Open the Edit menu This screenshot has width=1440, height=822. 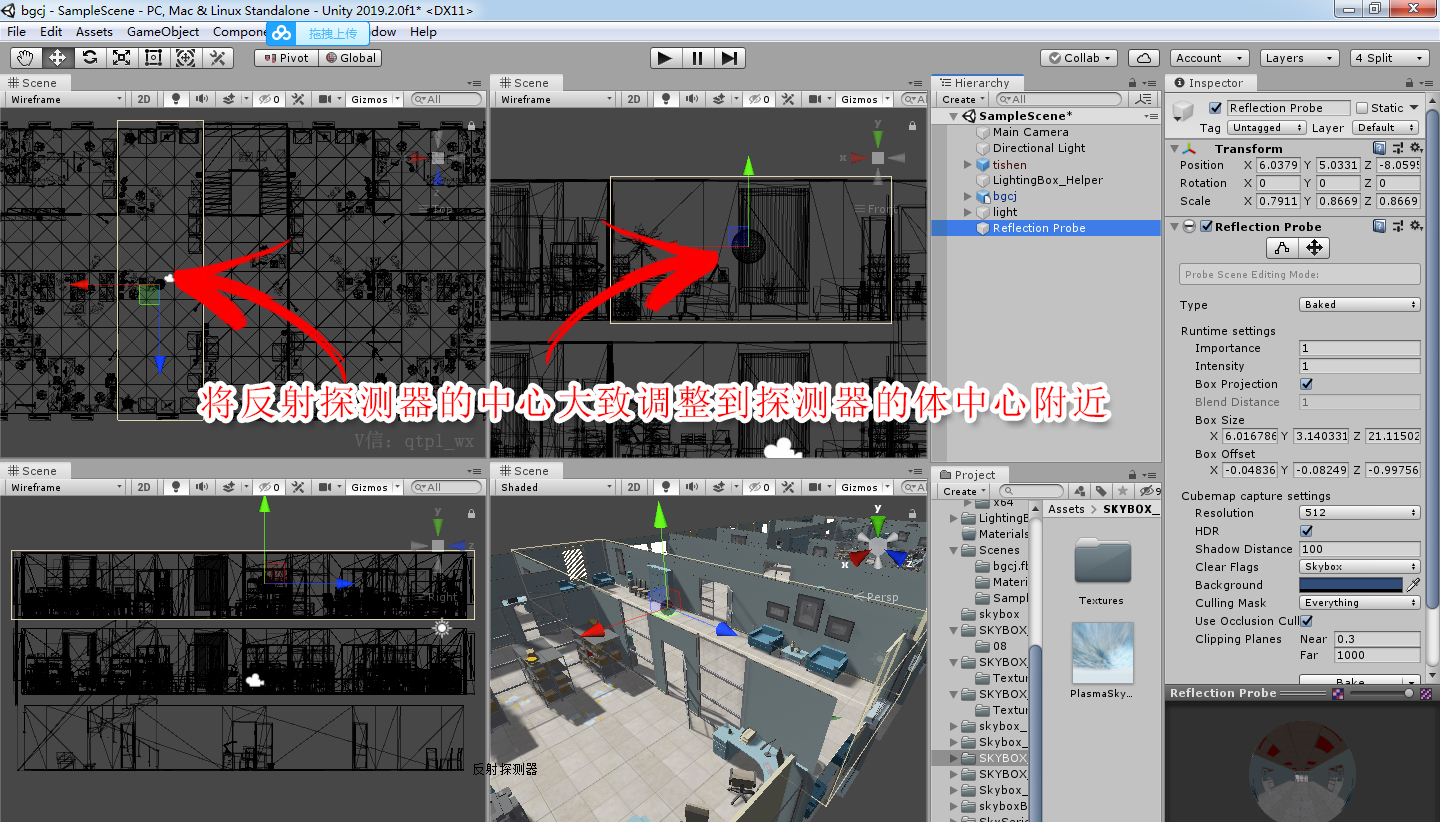coord(51,32)
